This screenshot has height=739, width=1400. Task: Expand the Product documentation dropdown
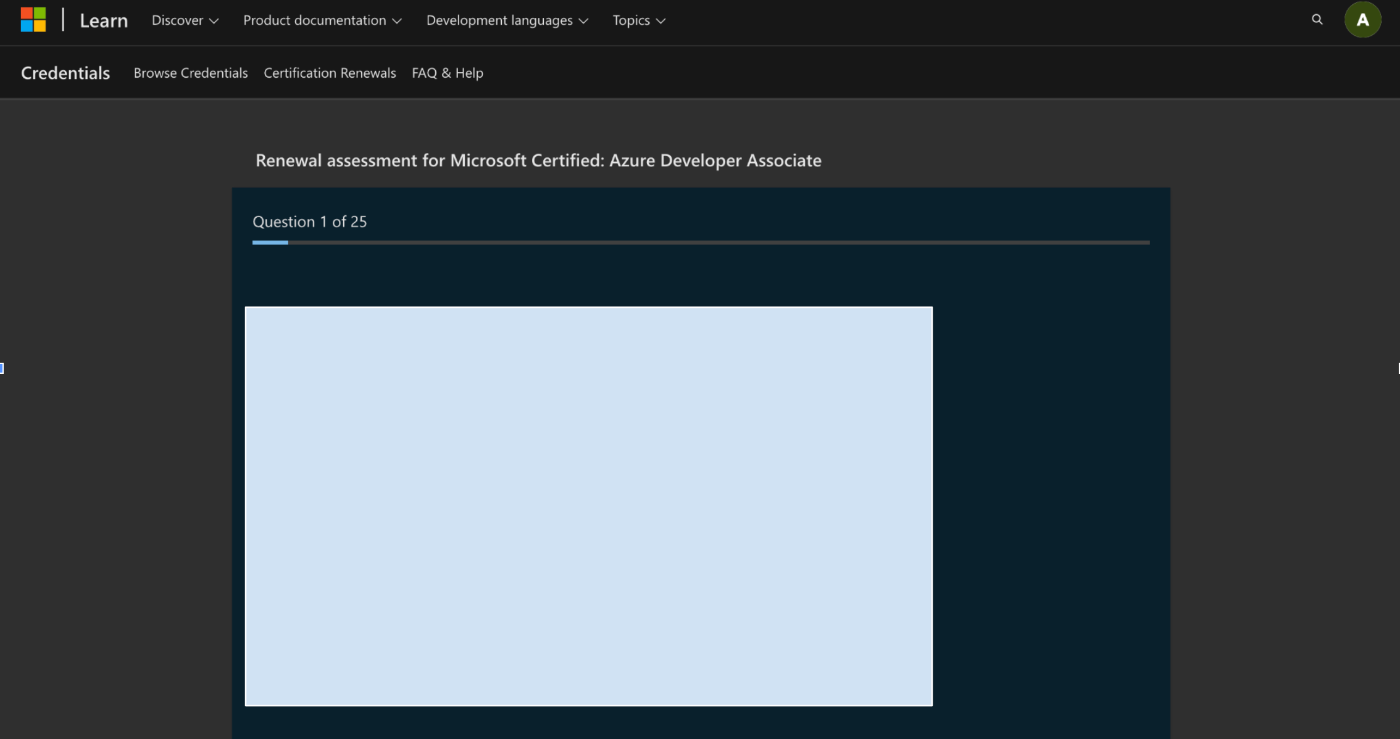tap(322, 20)
